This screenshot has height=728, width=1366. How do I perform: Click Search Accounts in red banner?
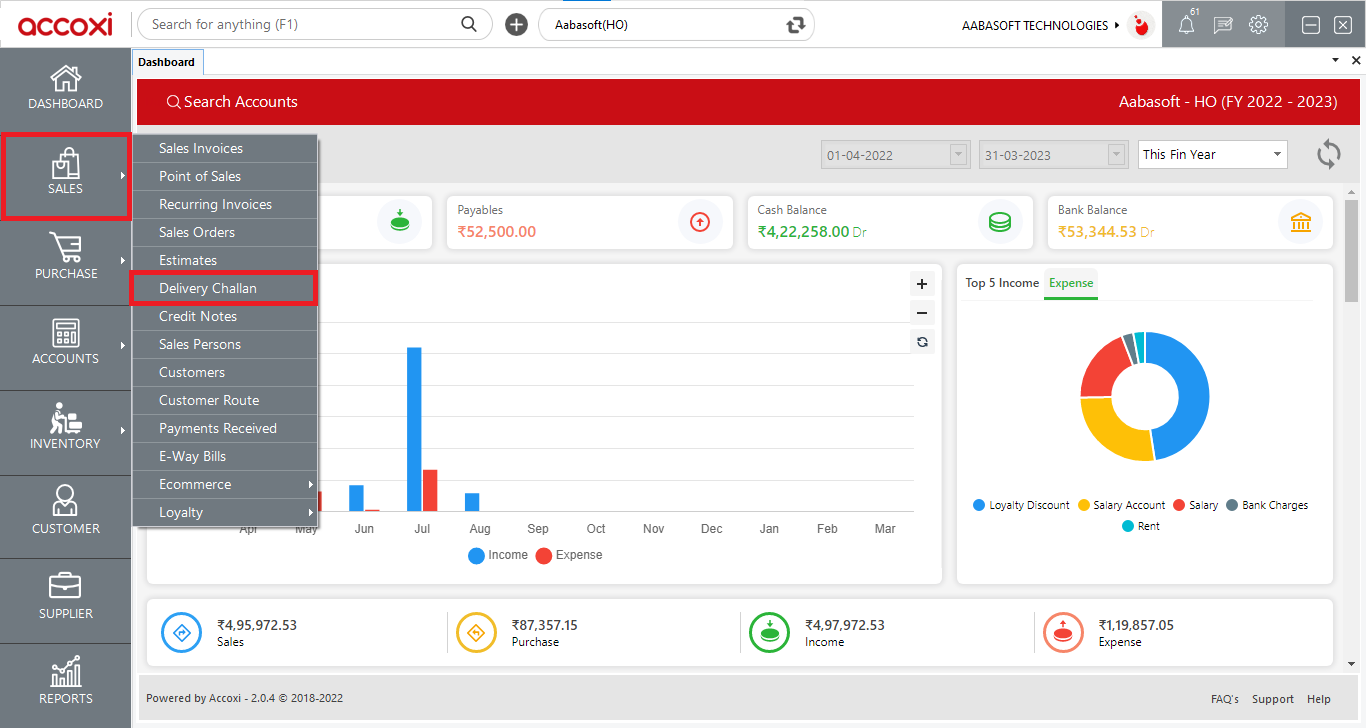232,102
